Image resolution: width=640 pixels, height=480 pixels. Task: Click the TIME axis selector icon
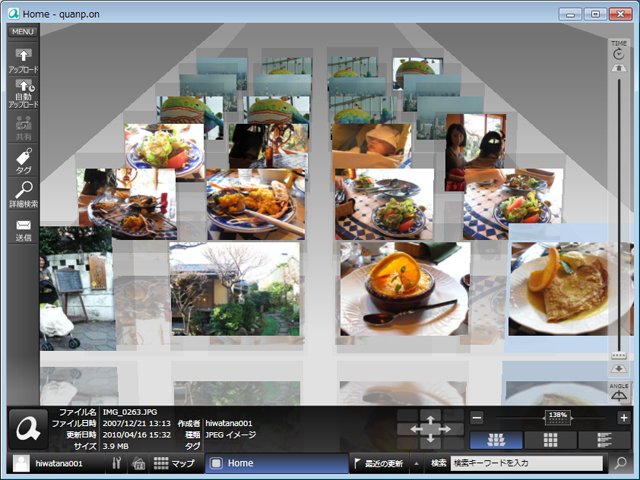pyautogui.click(x=619, y=51)
